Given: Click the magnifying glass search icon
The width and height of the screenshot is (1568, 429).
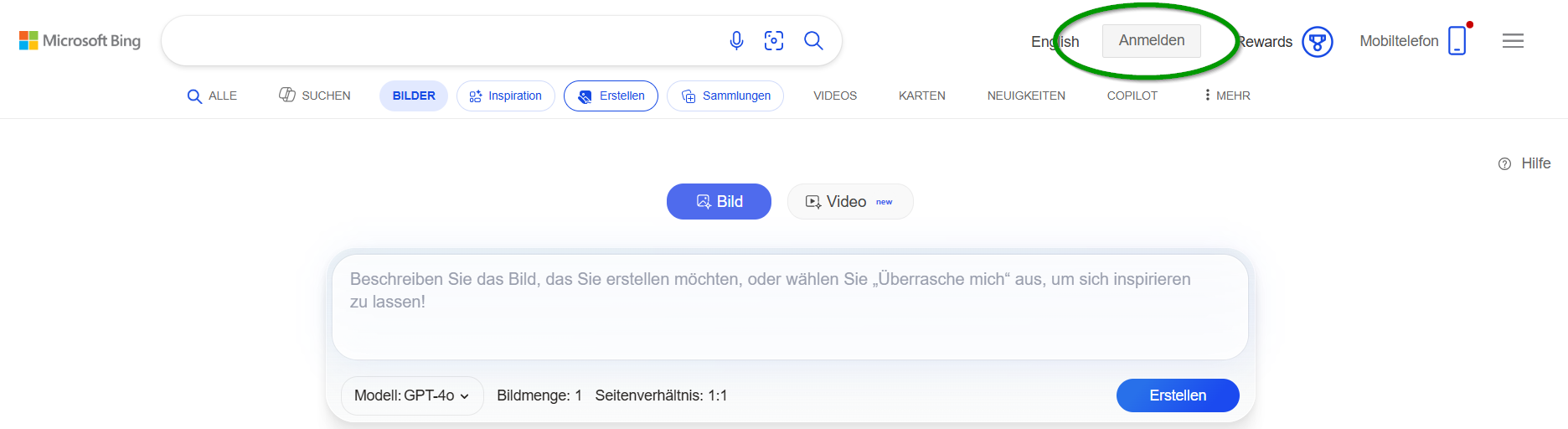Looking at the screenshot, I should [x=813, y=40].
